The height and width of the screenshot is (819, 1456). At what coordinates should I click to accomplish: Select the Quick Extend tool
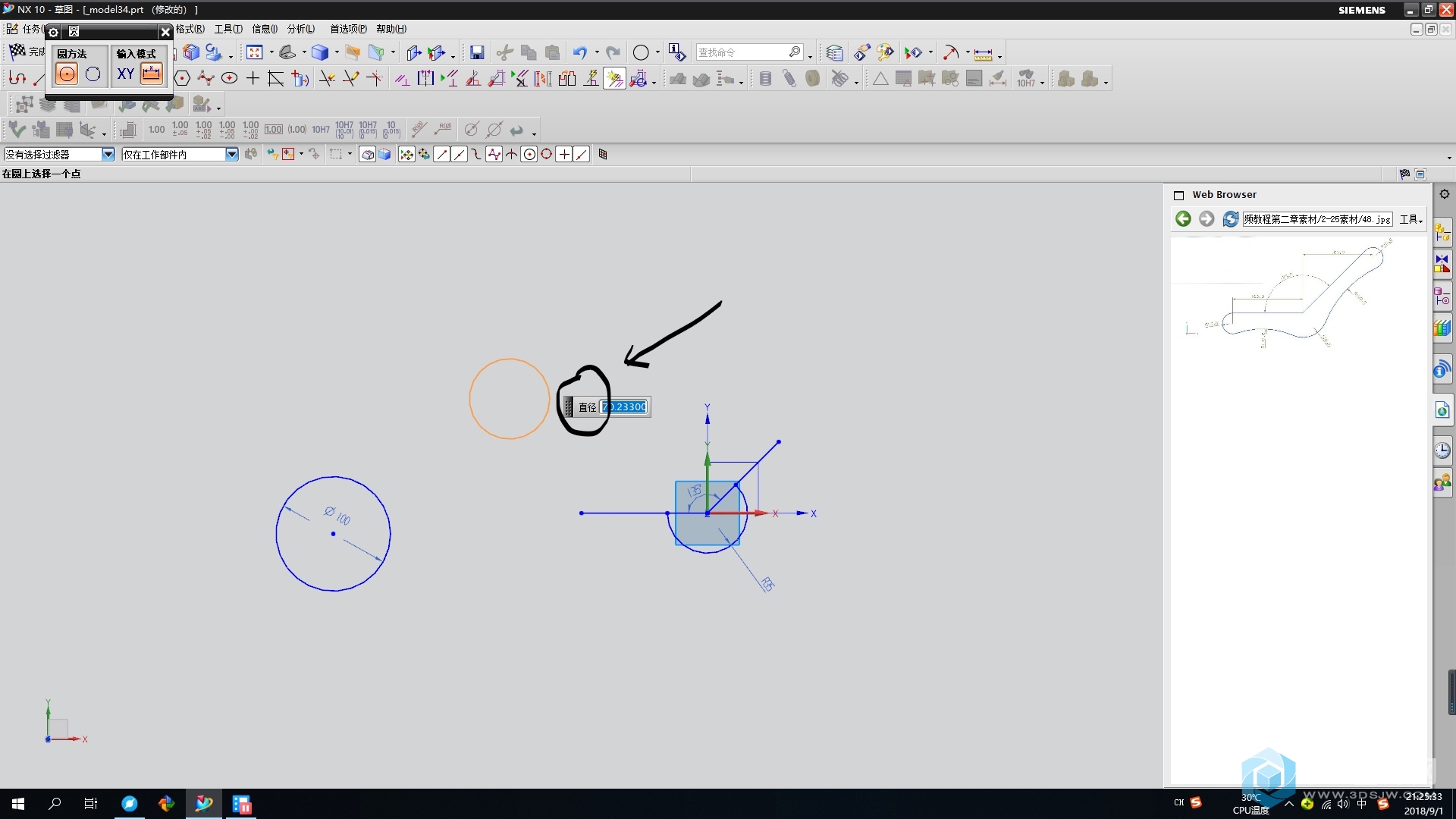pos(350,78)
